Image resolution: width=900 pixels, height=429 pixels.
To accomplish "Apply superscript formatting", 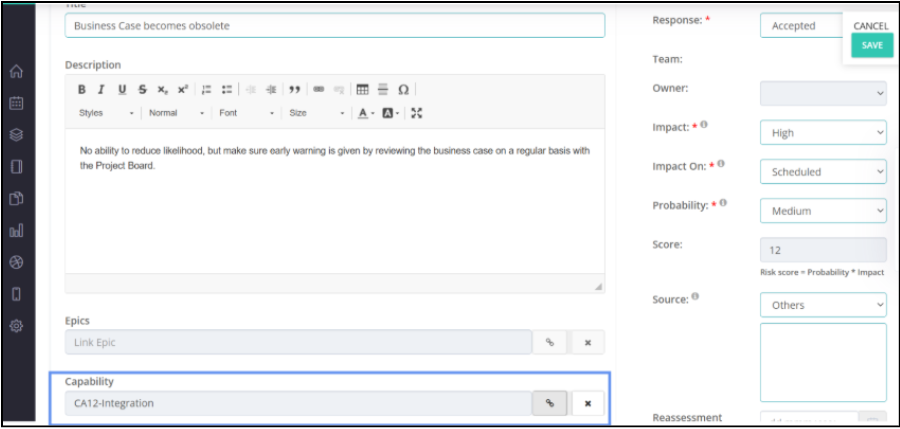I will click(x=183, y=90).
